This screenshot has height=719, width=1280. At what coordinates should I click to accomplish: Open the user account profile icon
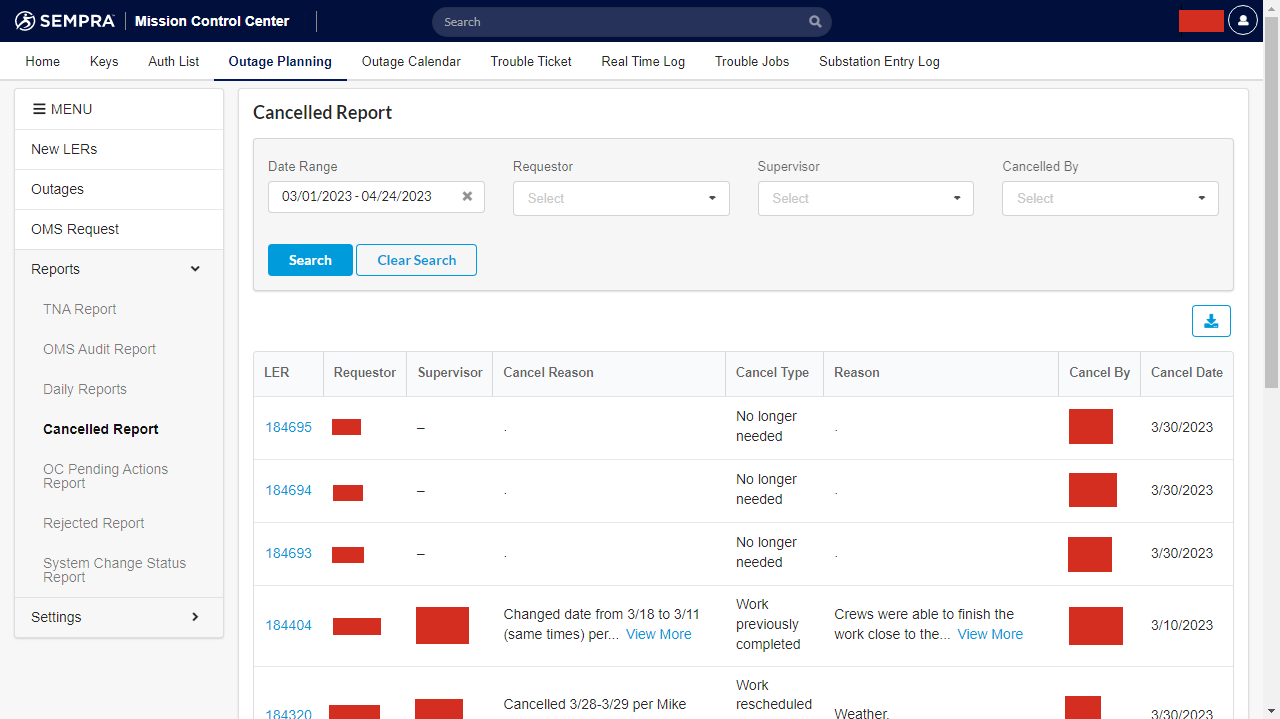(1242, 20)
